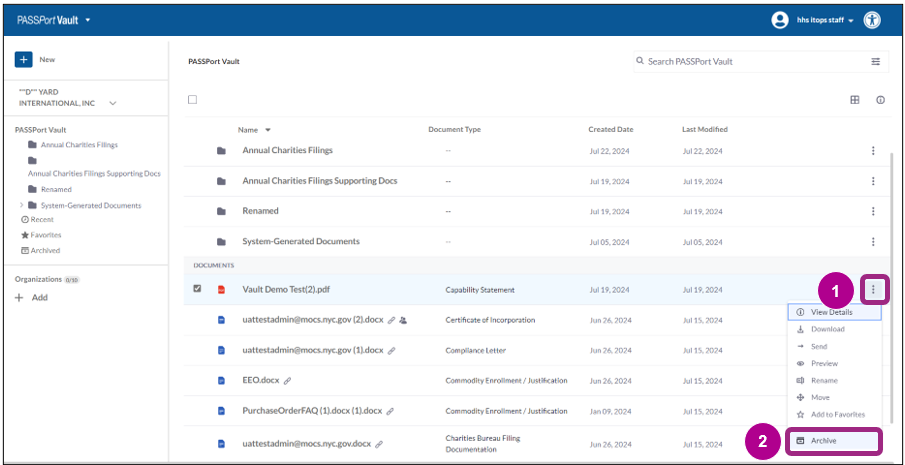Viewport: 905px width, 465px height.
Task: Click PASSPort Vault root in sidebar
Action: (40, 130)
